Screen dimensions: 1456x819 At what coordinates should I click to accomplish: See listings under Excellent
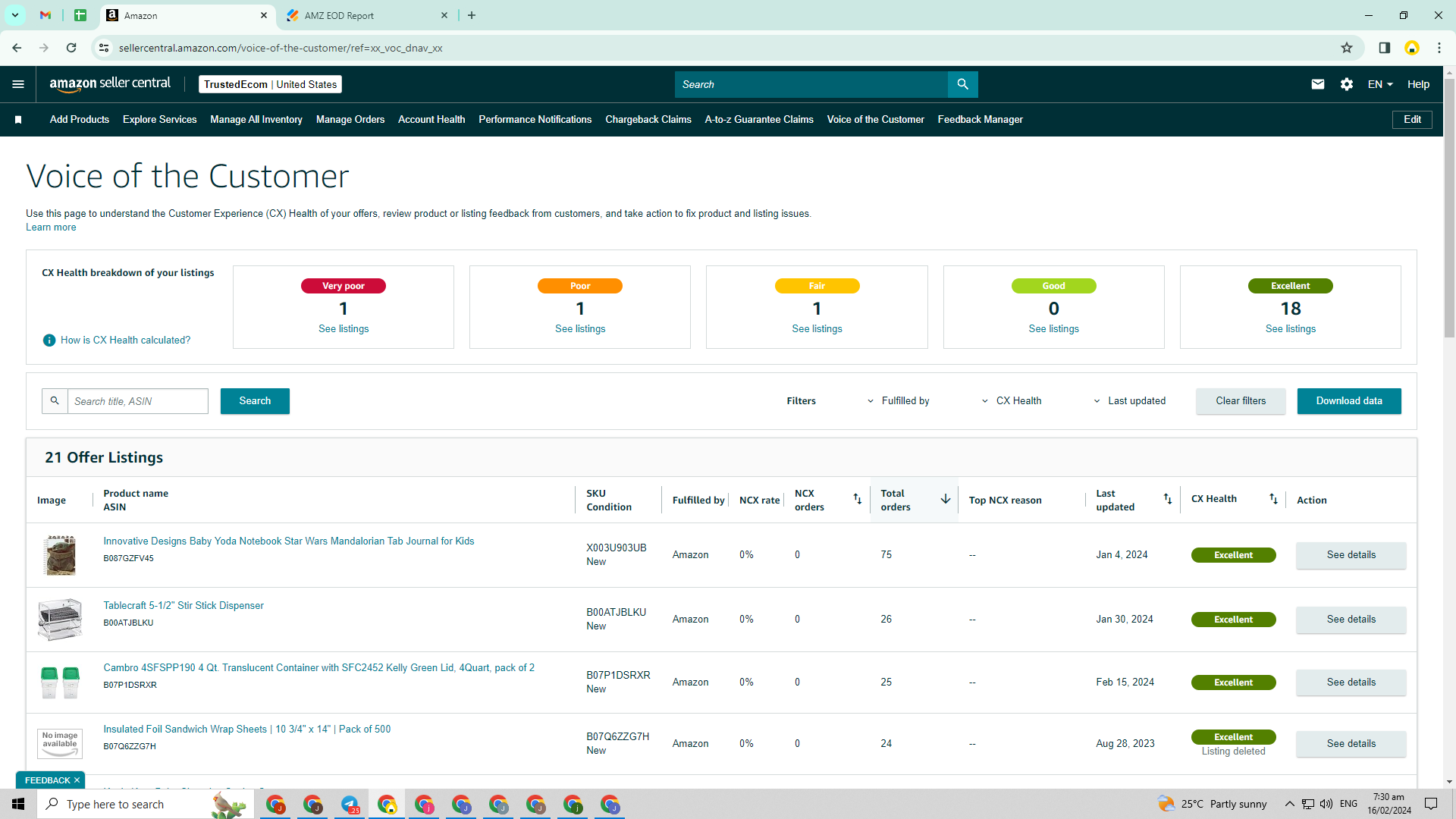point(1290,329)
